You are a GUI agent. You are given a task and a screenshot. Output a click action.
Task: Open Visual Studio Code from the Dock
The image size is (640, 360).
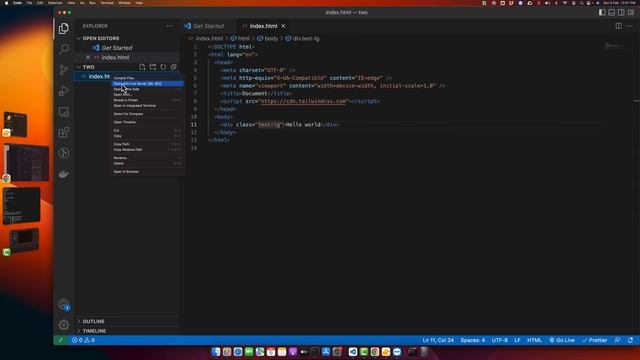tap(353, 352)
